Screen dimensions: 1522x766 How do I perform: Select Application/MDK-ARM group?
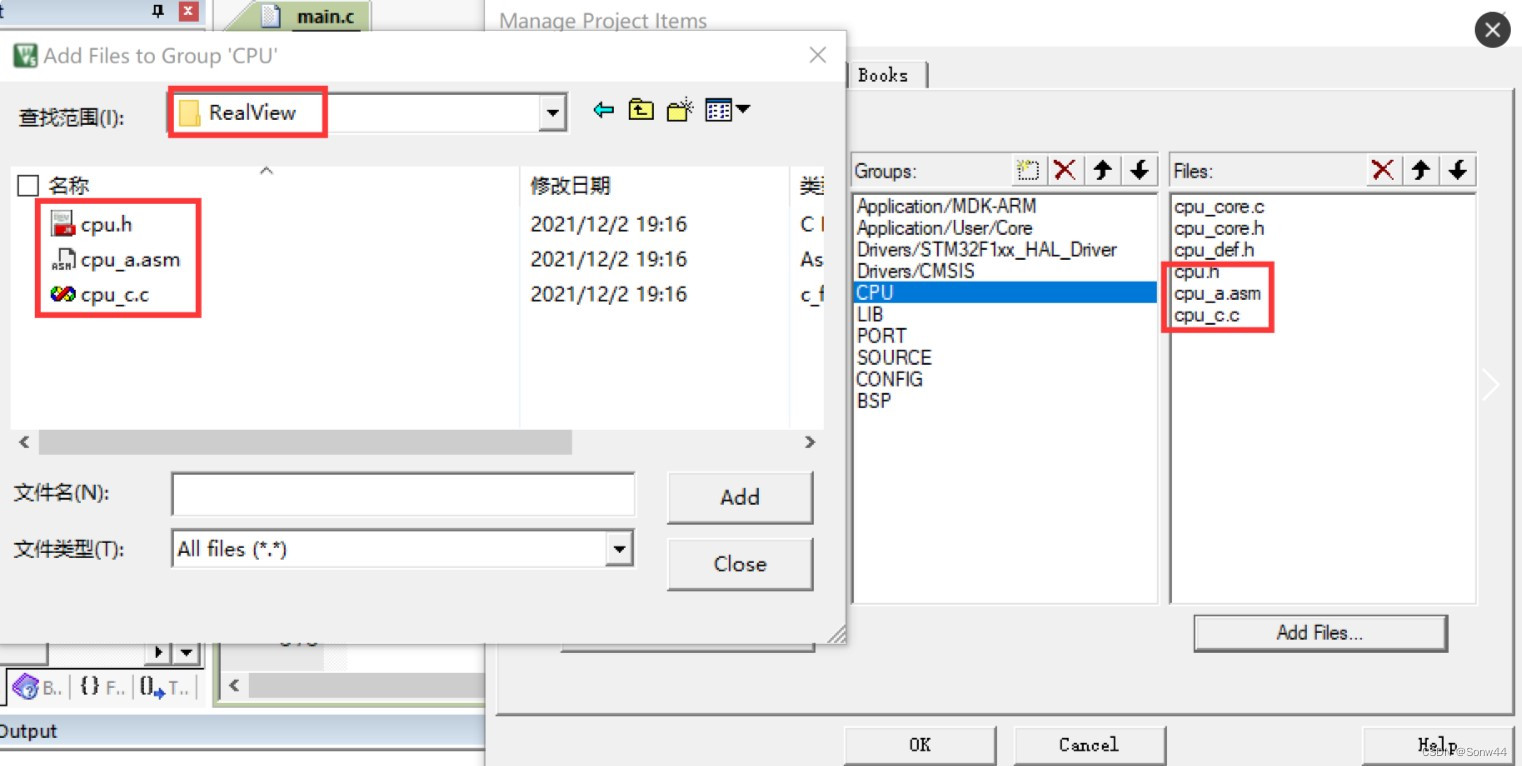point(946,206)
